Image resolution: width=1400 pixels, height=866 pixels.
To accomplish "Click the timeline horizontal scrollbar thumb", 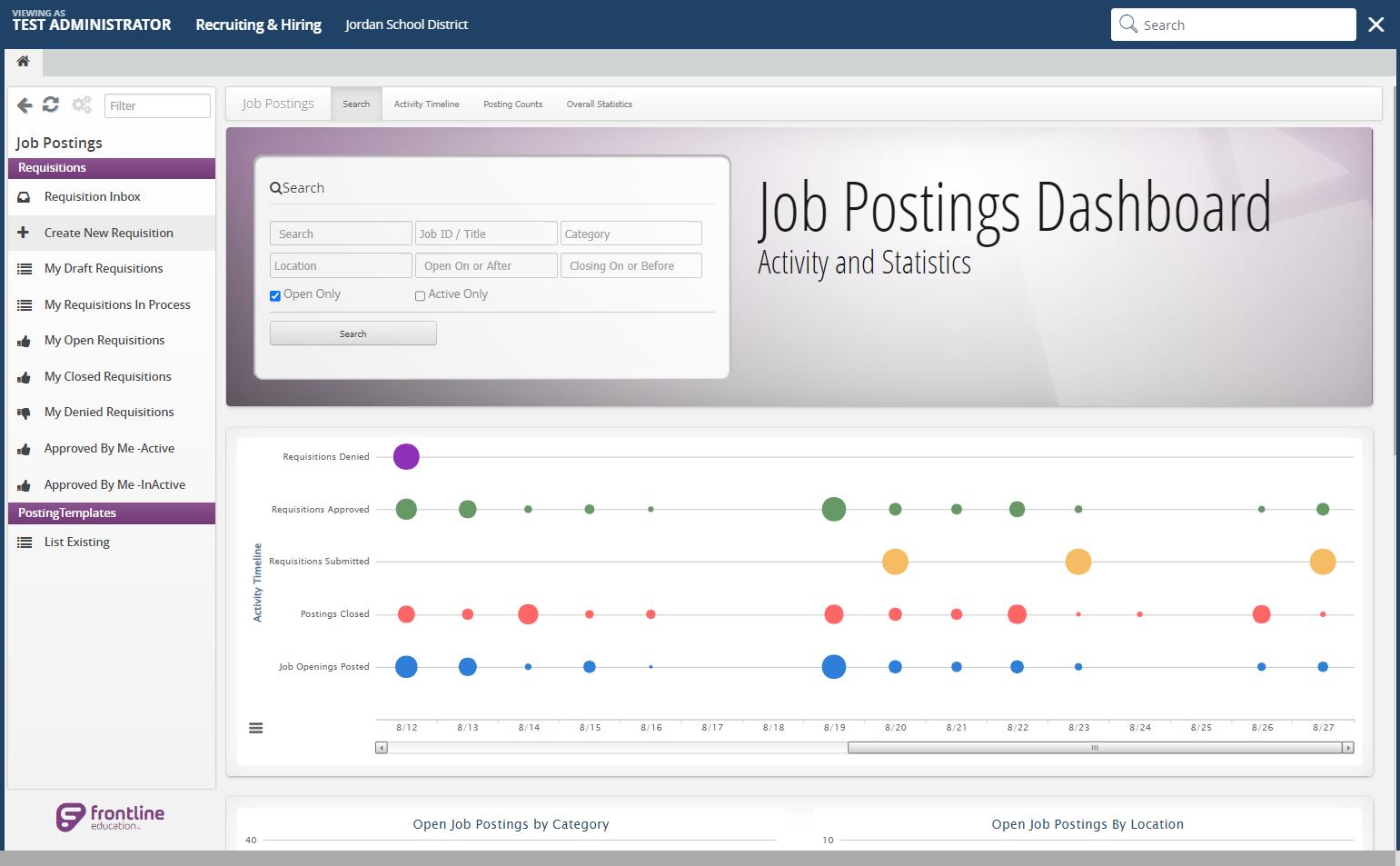I will coord(1095,748).
